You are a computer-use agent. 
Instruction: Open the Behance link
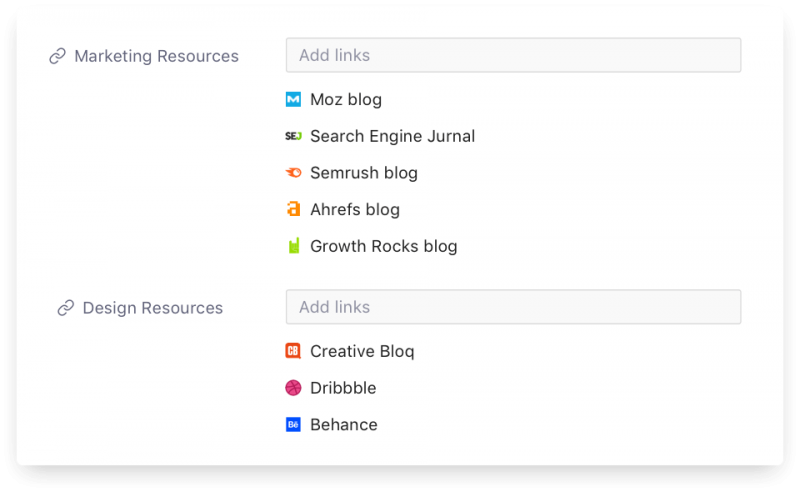(344, 425)
